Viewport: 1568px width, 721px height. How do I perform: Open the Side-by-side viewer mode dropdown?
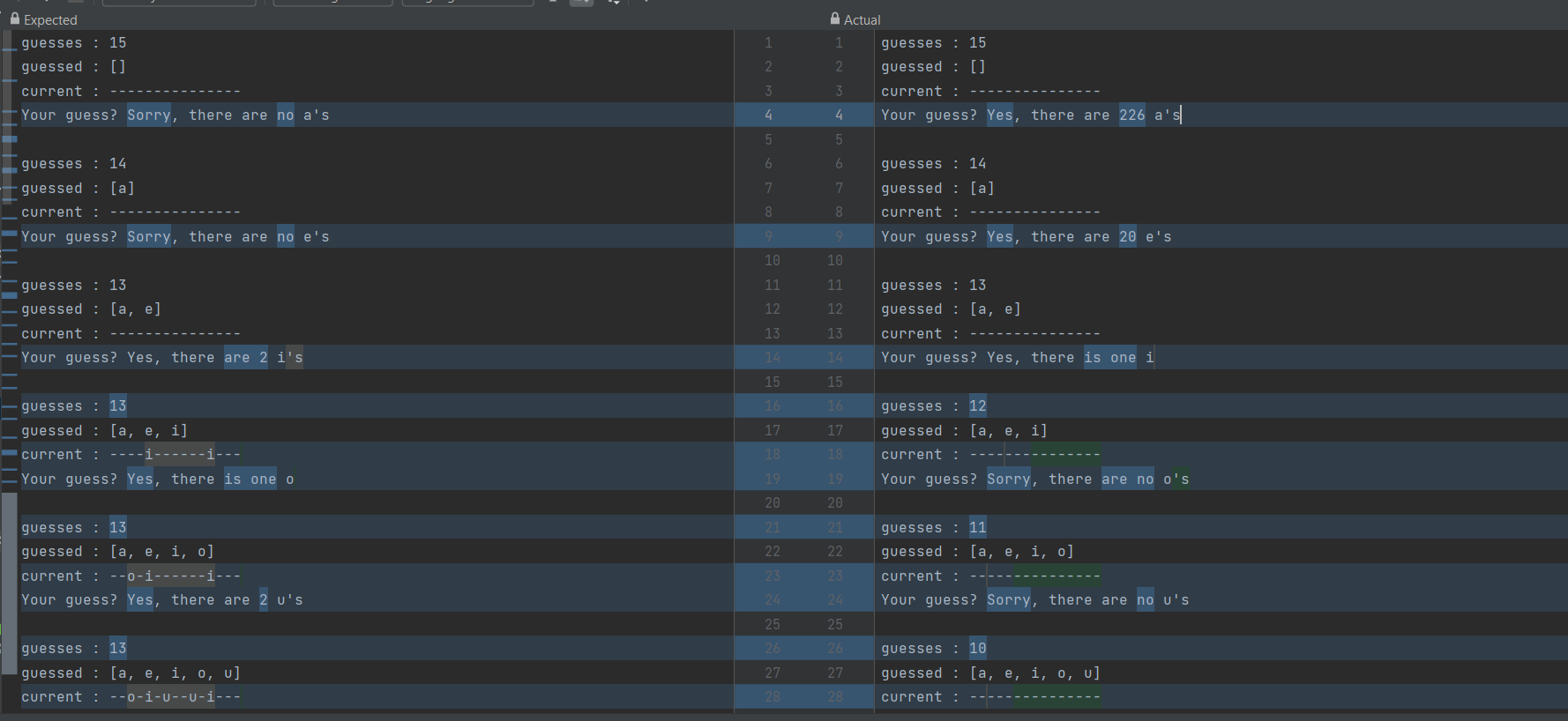point(179,3)
